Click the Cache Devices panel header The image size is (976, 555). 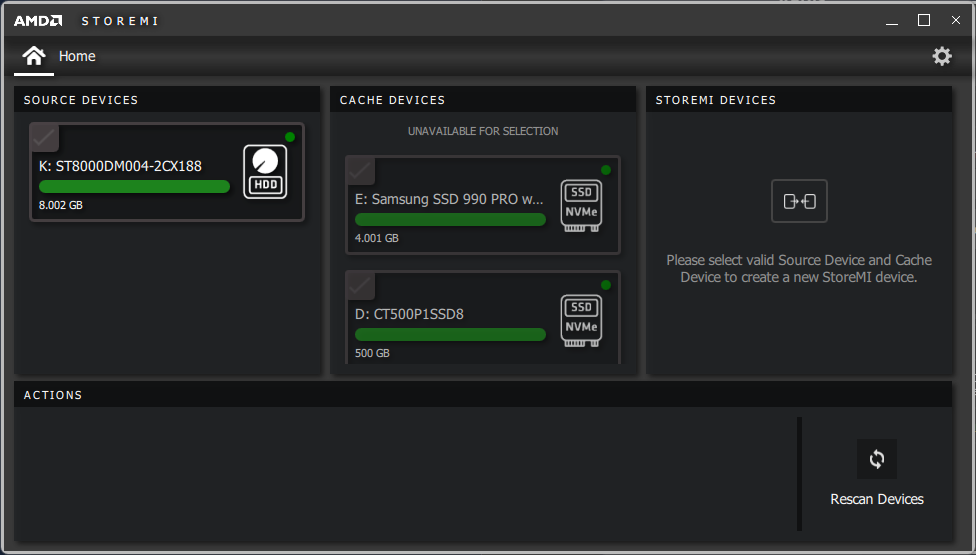coord(483,100)
